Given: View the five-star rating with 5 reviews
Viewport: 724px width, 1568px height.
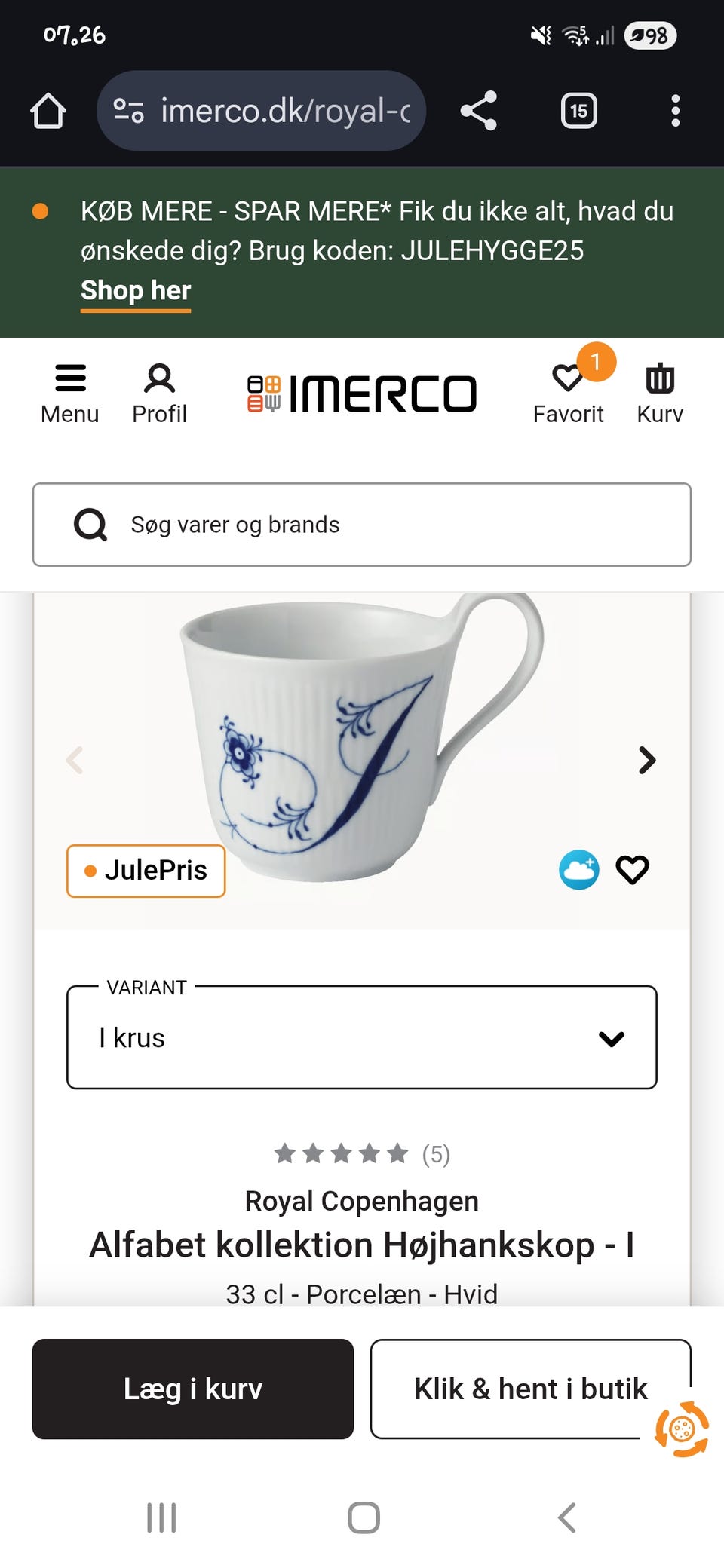Looking at the screenshot, I should point(360,1153).
